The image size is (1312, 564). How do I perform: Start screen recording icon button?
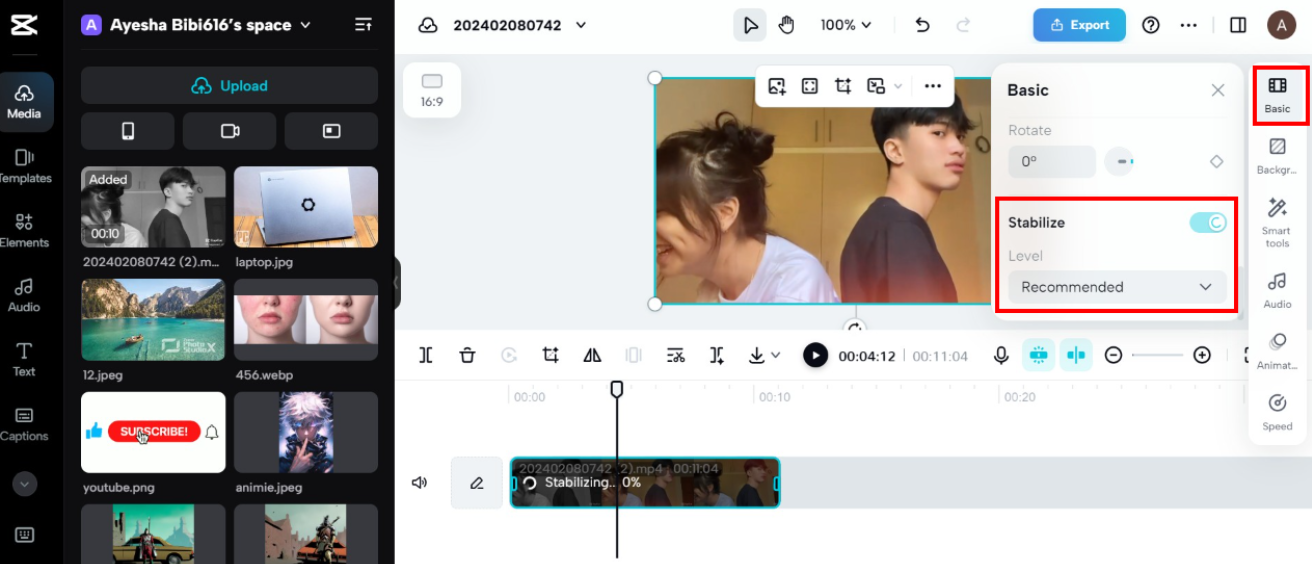pos(331,131)
